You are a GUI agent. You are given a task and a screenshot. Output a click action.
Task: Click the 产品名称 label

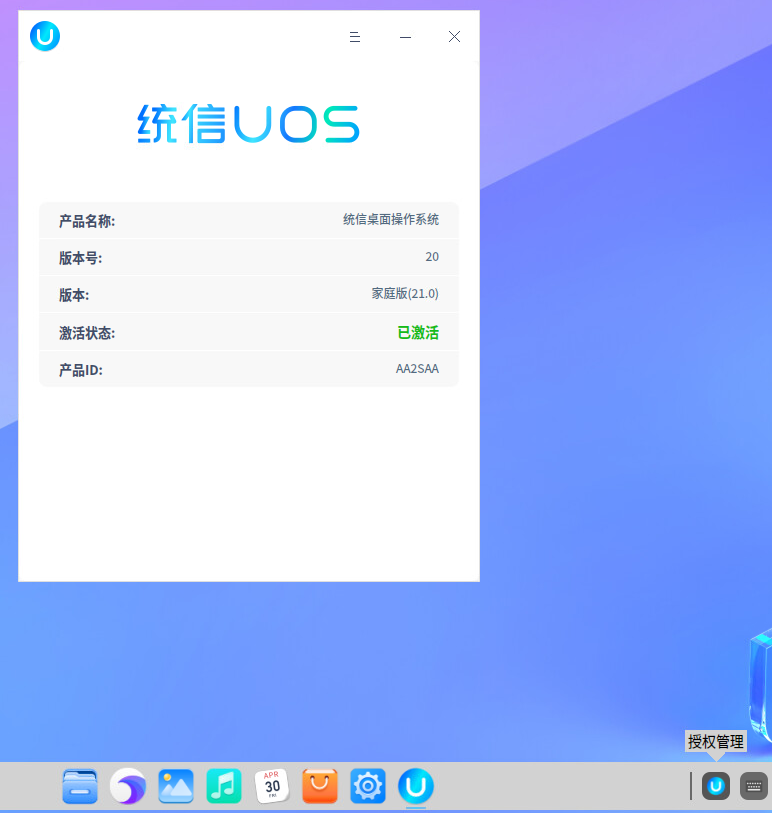(x=87, y=221)
